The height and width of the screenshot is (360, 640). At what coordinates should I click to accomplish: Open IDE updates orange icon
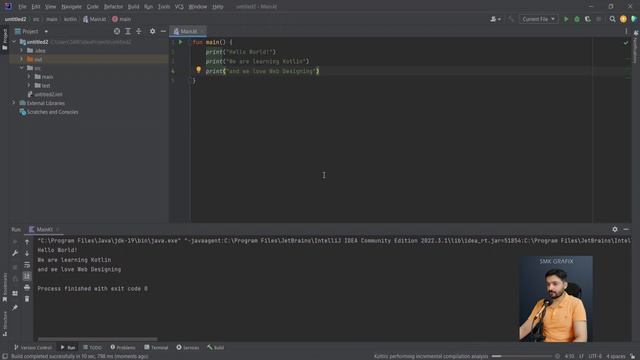(623, 19)
